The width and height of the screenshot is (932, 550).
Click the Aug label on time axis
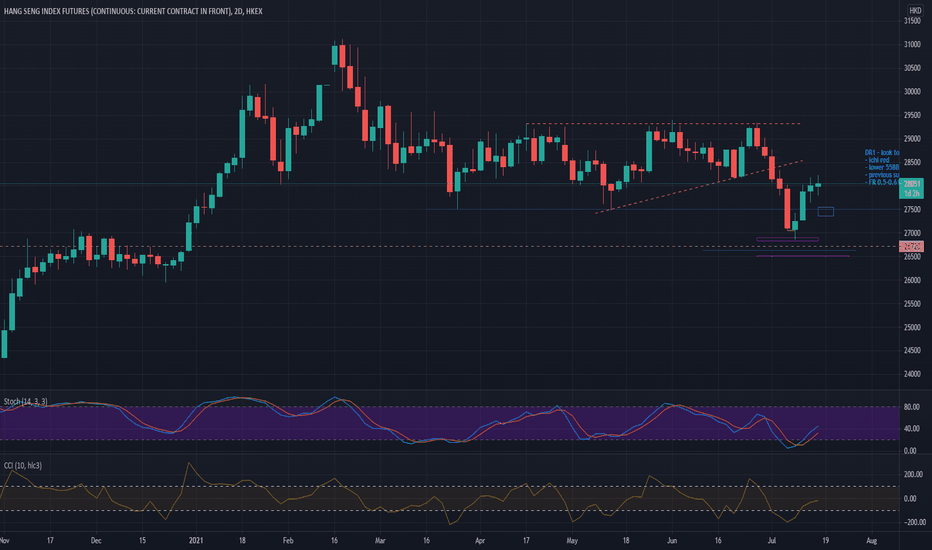[871, 541]
